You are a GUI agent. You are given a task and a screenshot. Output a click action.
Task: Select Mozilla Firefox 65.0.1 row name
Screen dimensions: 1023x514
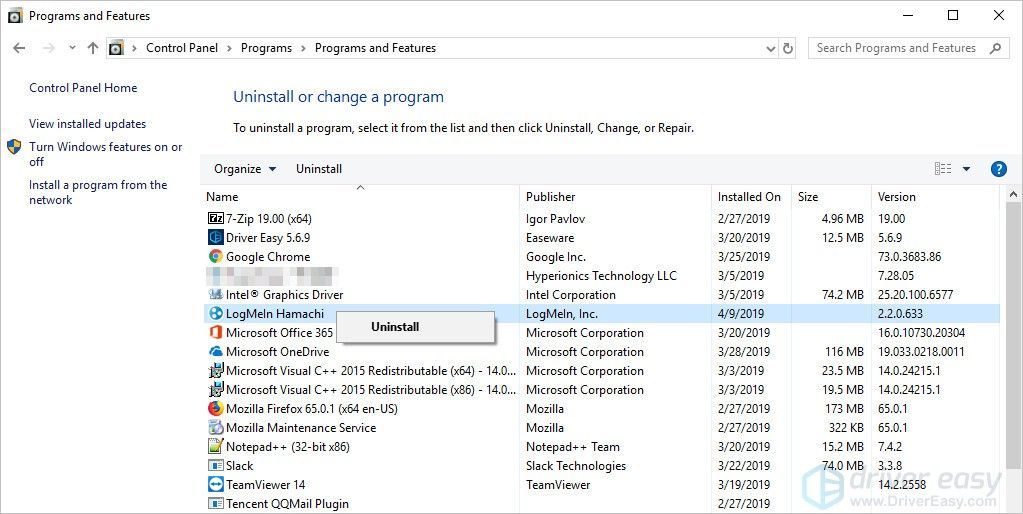312,409
